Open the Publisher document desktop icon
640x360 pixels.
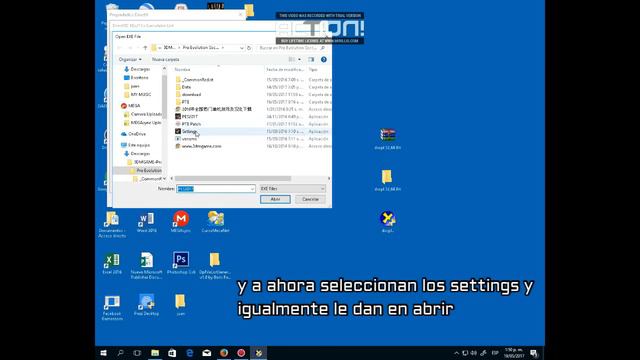click(x=147, y=266)
